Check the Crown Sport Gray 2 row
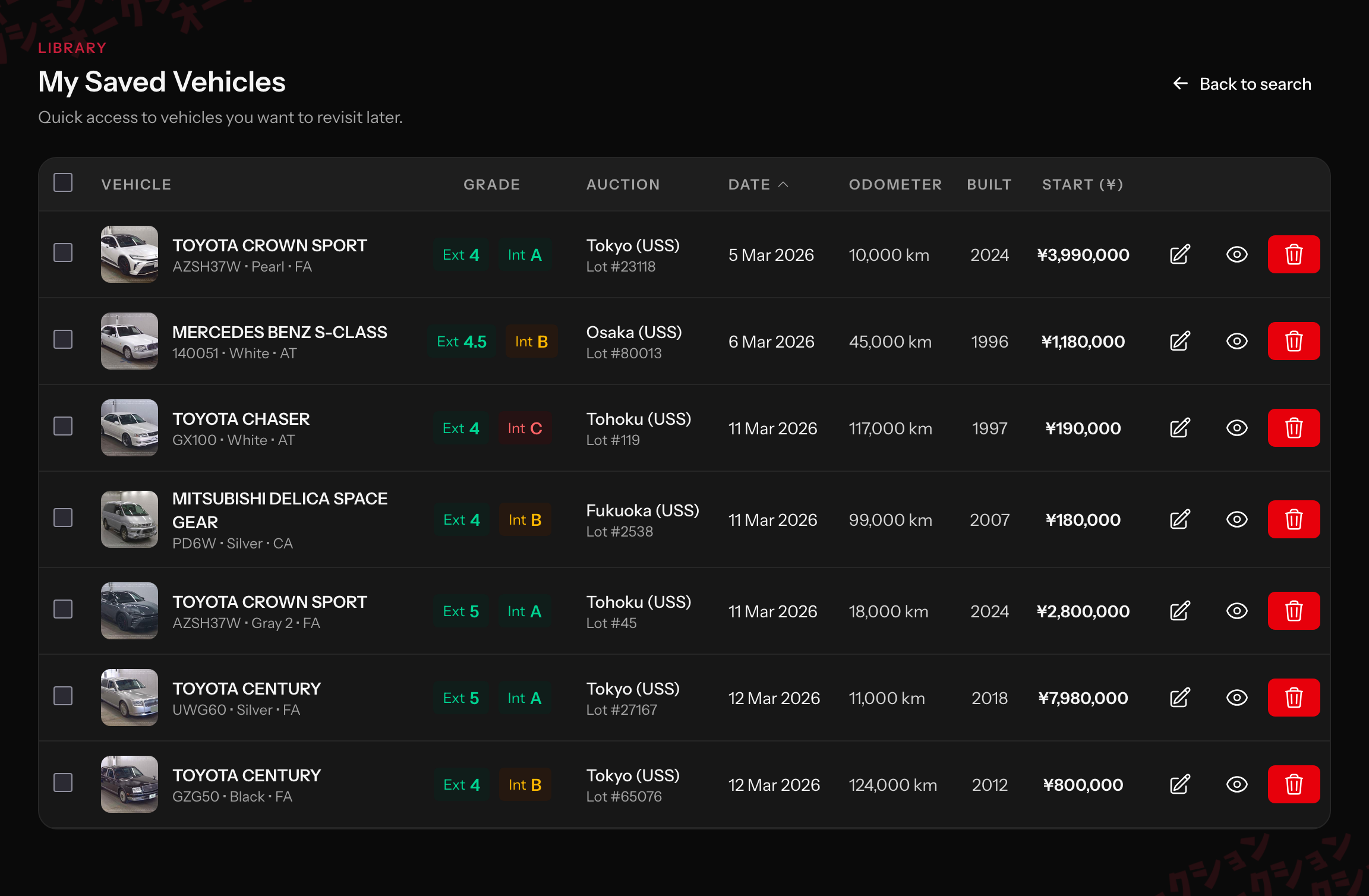 point(63,609)
